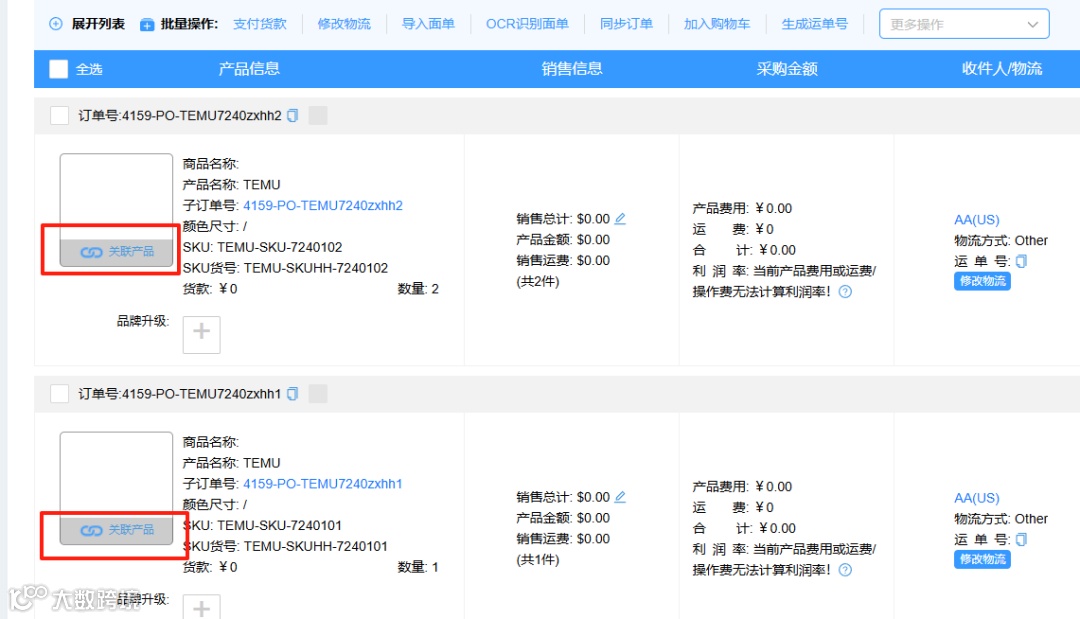
Task: Click (共1件) item count text
Action: [x=538, y=560]
